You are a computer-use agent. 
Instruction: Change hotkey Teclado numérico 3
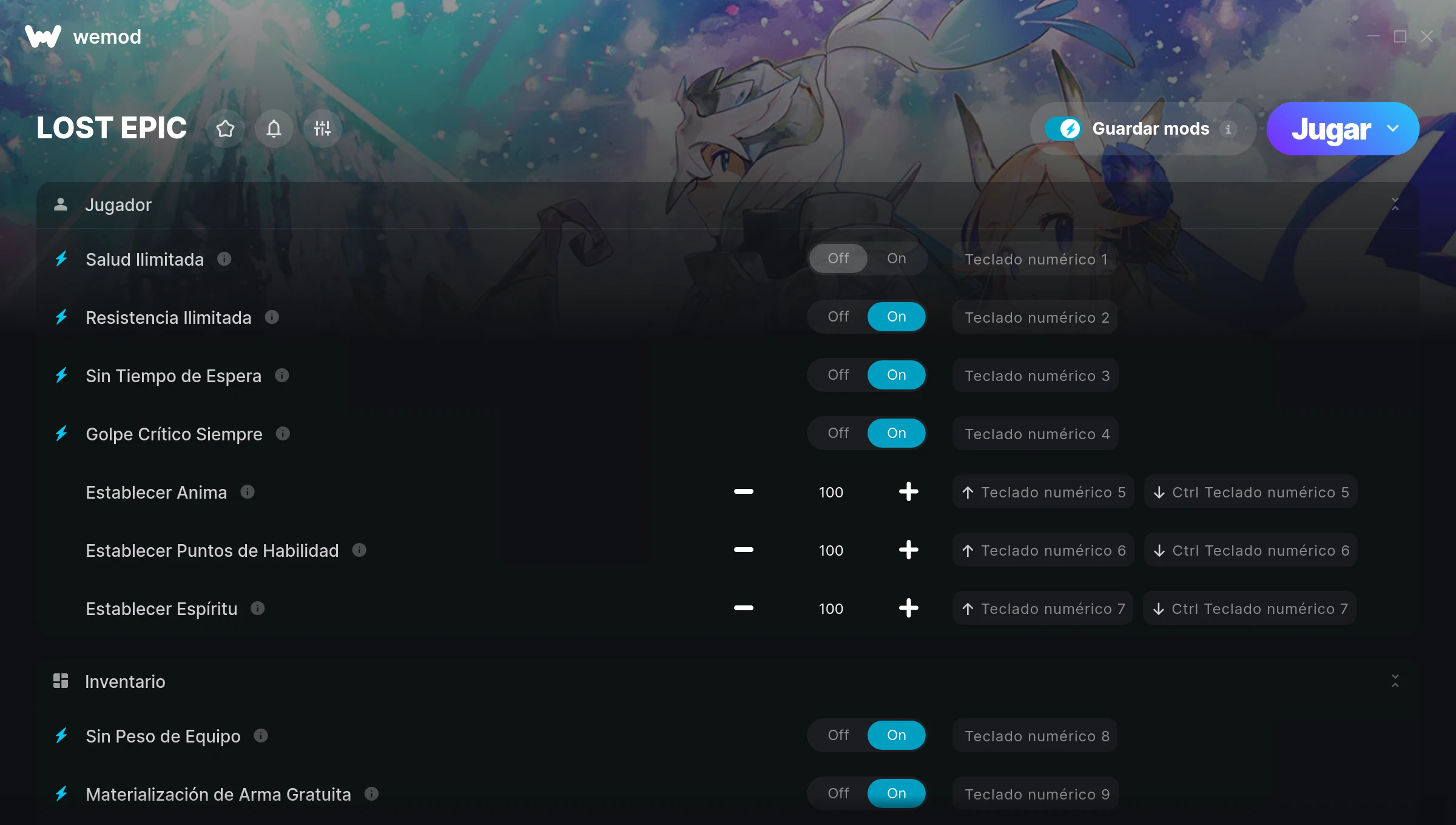pos(1036,375)
